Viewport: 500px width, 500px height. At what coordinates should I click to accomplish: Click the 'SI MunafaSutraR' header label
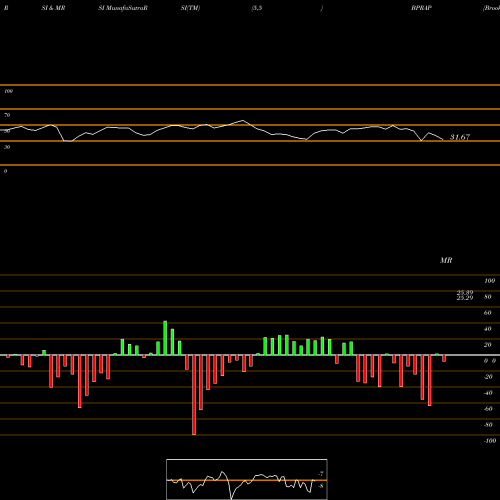pos(123,8)
